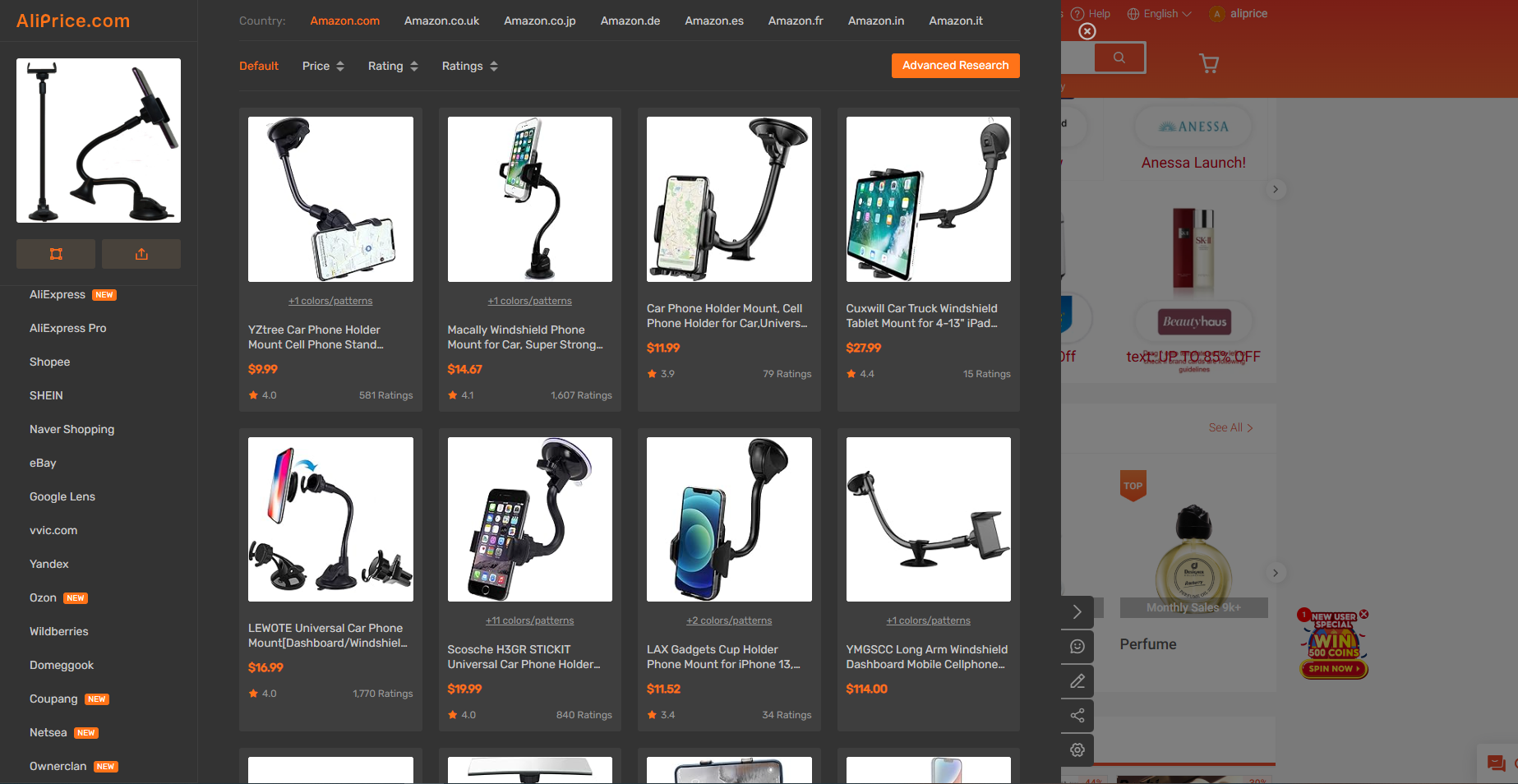Sort results by Price
Screen dimensions: 1518x784
click(323, 66)
